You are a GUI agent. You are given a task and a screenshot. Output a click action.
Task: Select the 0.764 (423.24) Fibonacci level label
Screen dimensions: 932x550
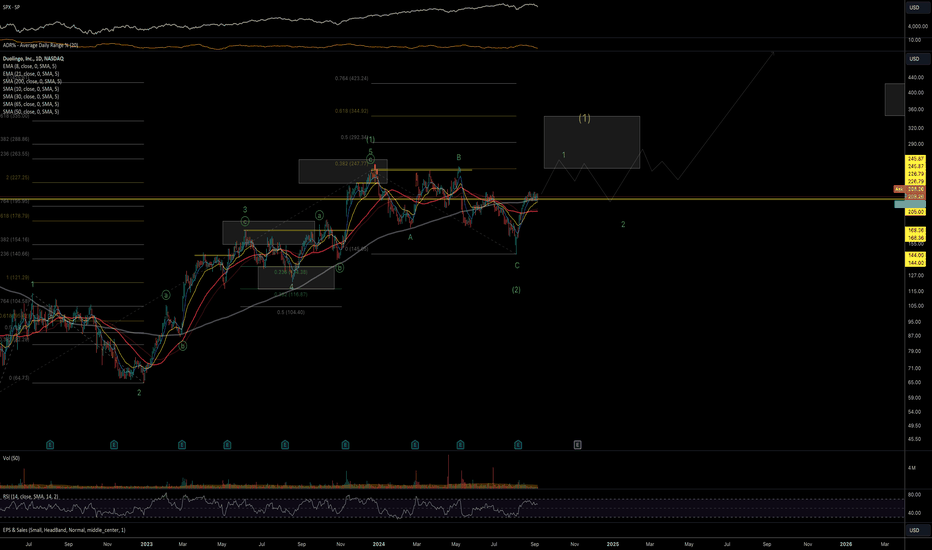coord(351,78)
